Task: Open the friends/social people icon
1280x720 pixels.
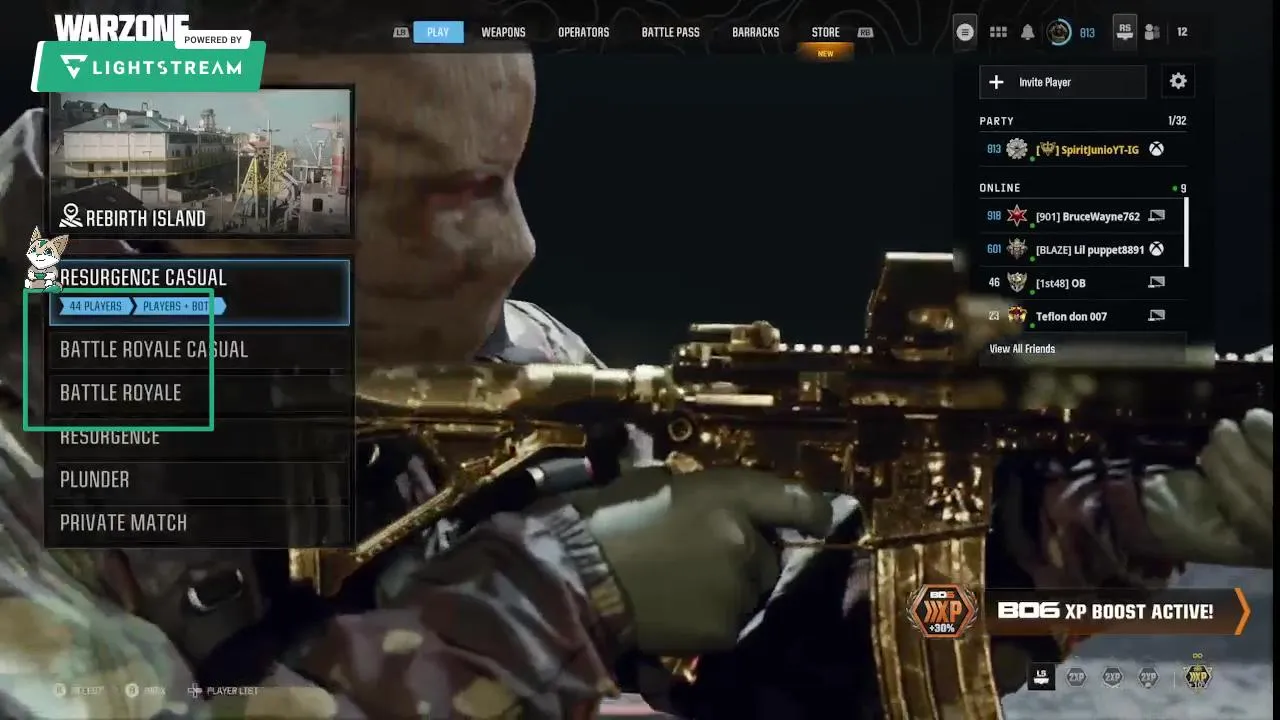Action: tap(1152, 32)
